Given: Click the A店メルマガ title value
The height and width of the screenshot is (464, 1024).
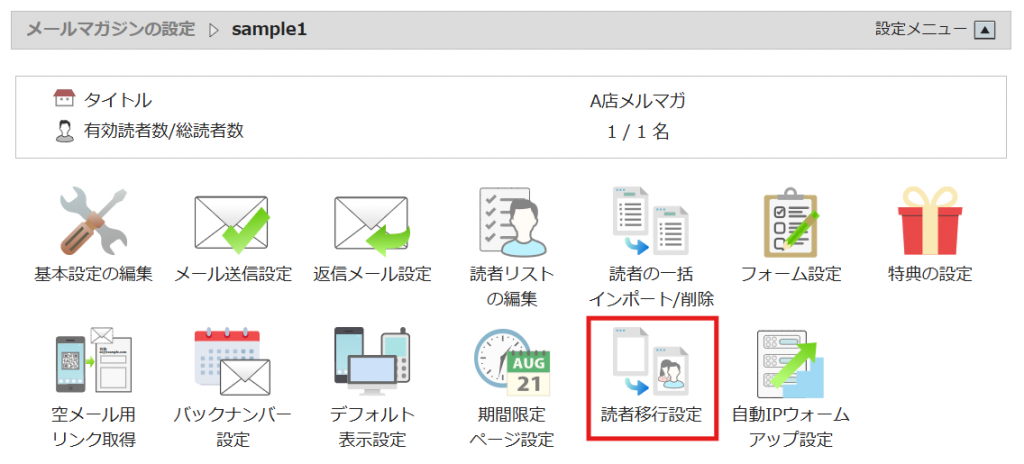Looking at the screenshot, I should pyautogui.click(x=637, y=101).
